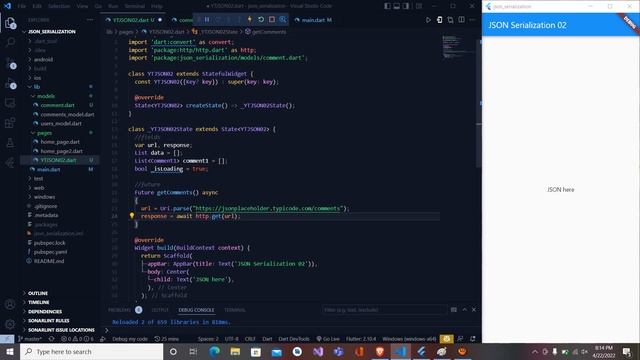The image size is (640, 360).
Task: Trigger Flutter hot reload lightning icon
Action: tap(250, 20)
